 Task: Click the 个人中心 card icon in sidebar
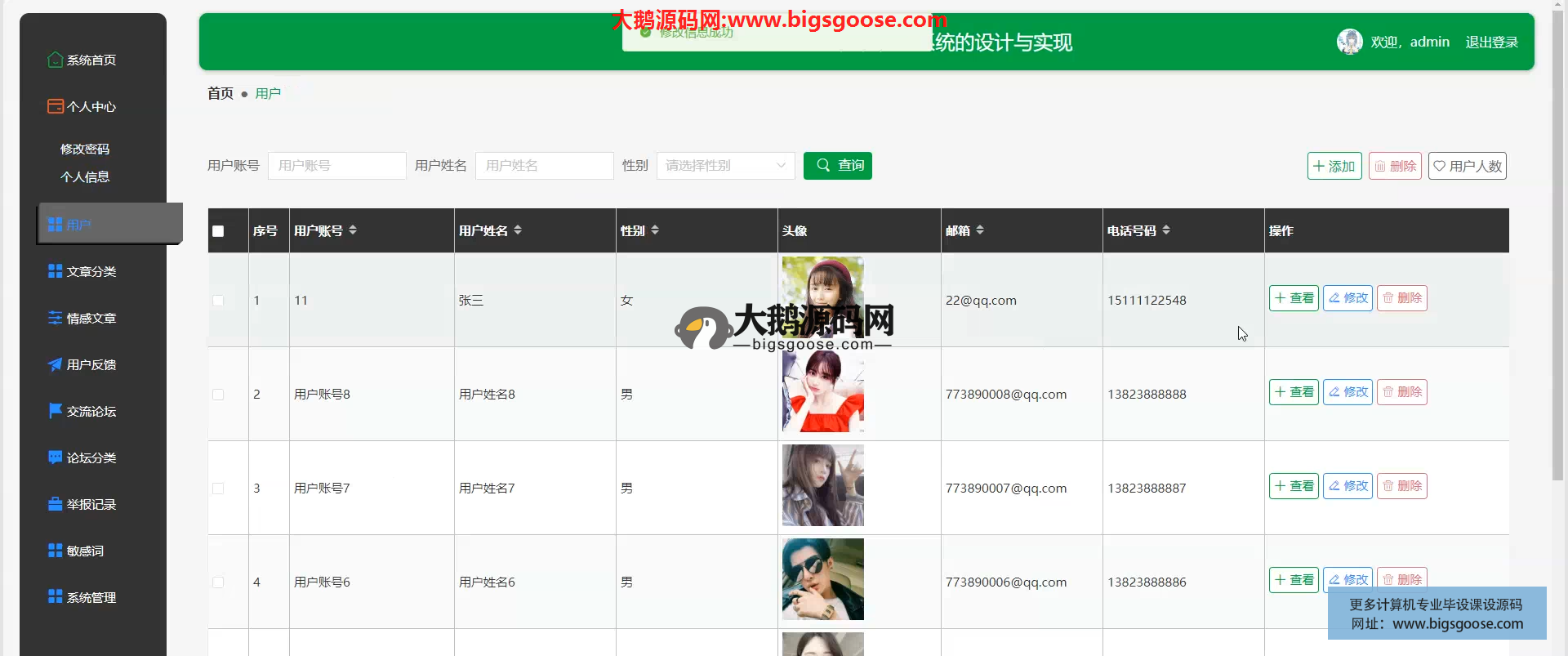click(x=55, y=106)
